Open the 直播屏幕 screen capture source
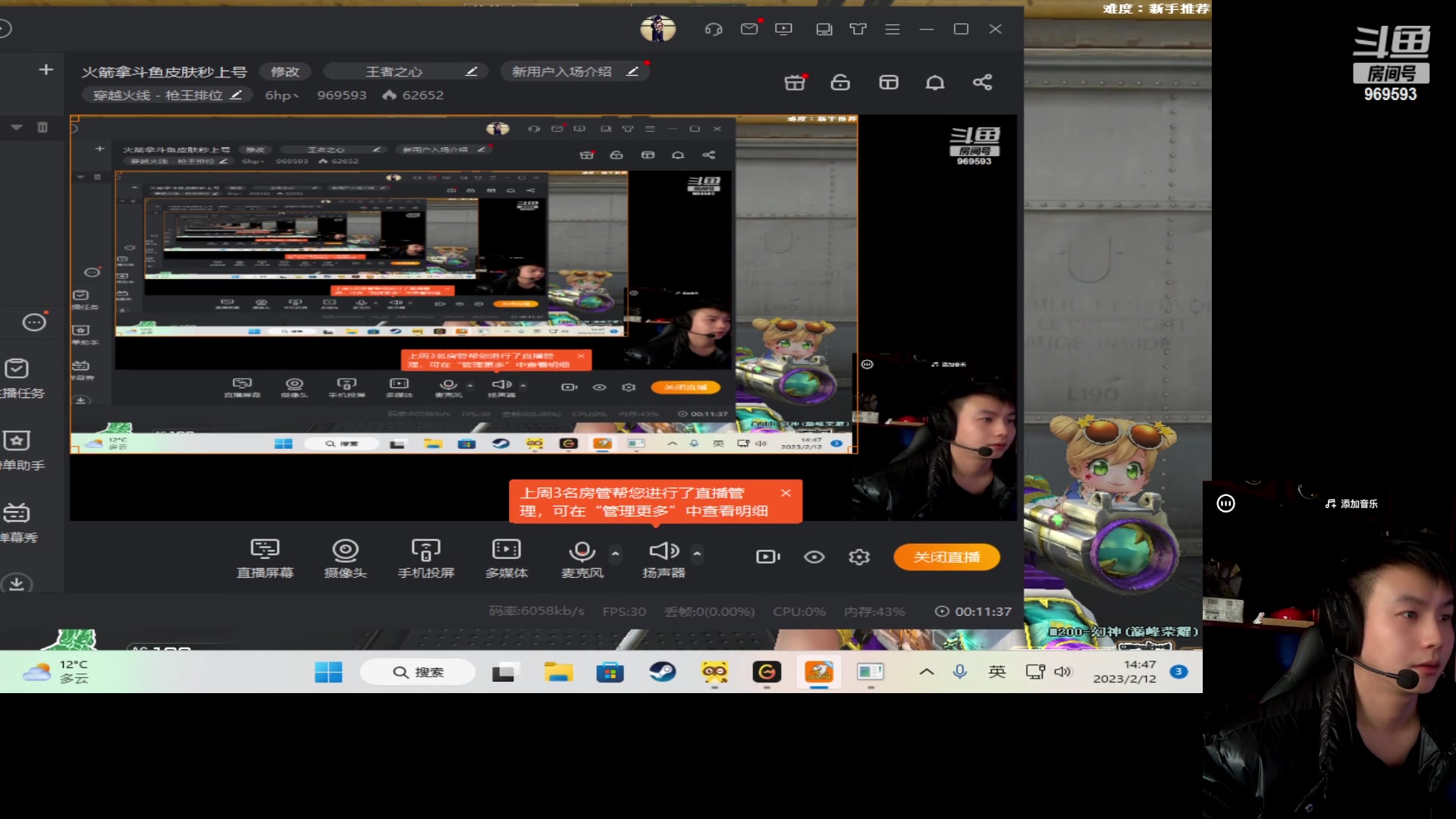 tap(265, 558)
